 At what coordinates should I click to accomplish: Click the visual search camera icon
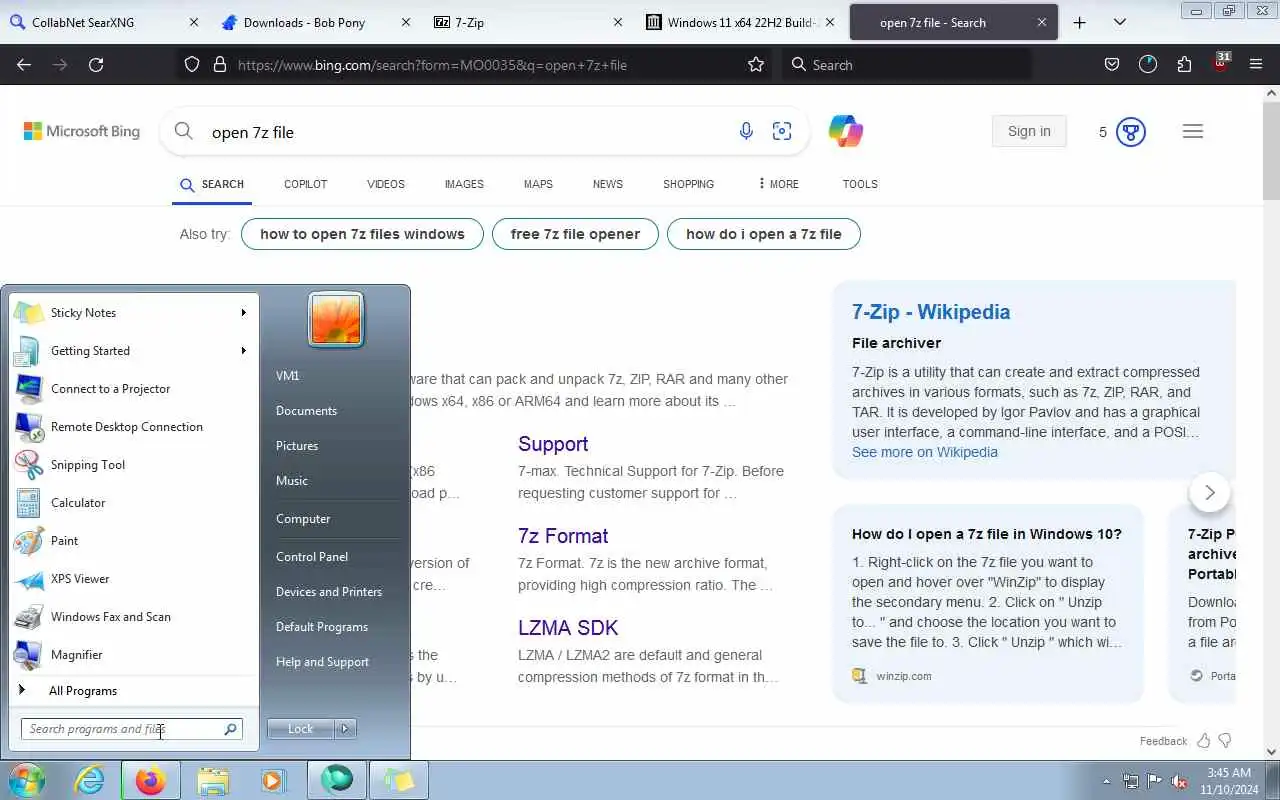point(782,131)
